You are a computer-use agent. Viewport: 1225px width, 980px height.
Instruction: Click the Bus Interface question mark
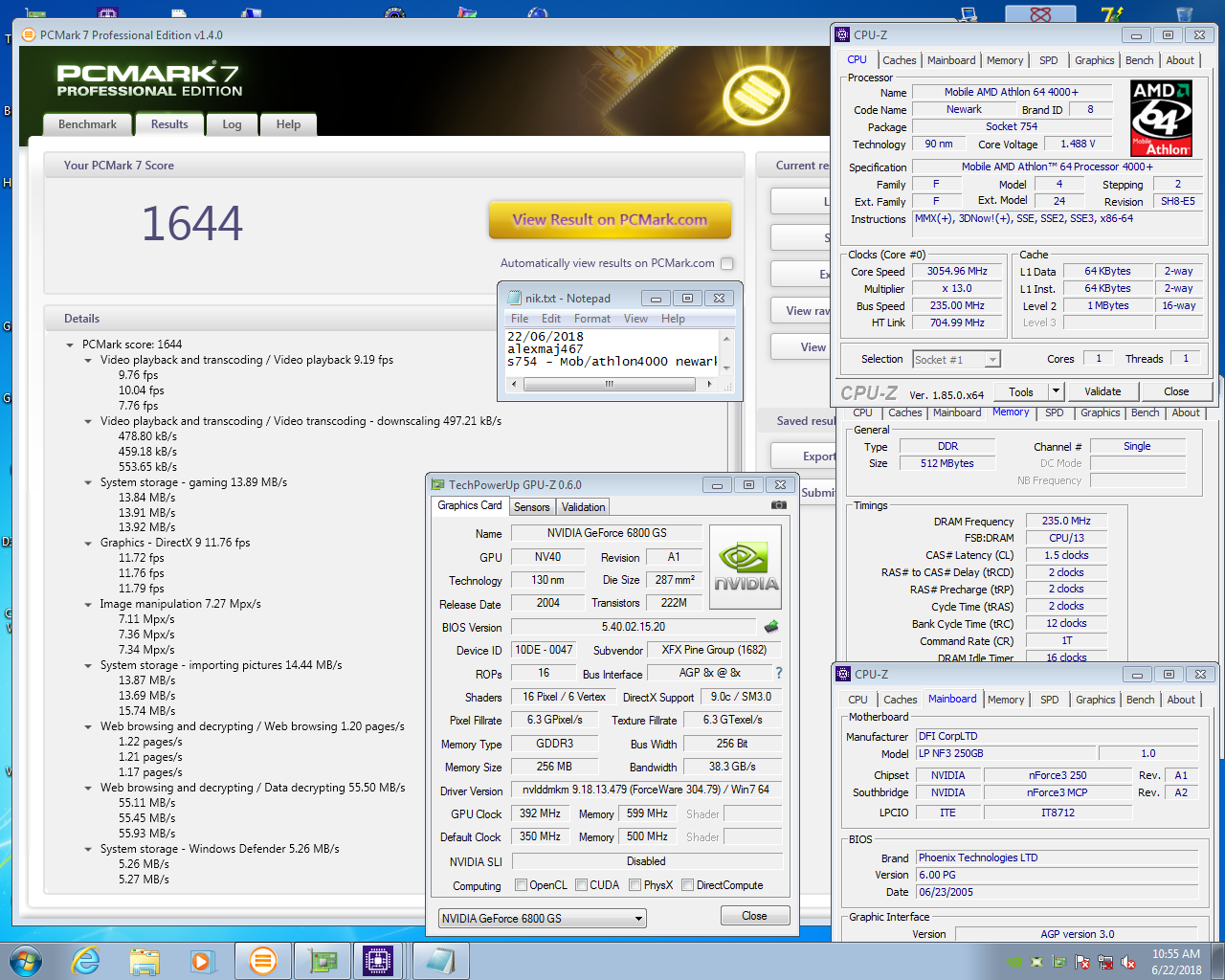click(779, 673)
